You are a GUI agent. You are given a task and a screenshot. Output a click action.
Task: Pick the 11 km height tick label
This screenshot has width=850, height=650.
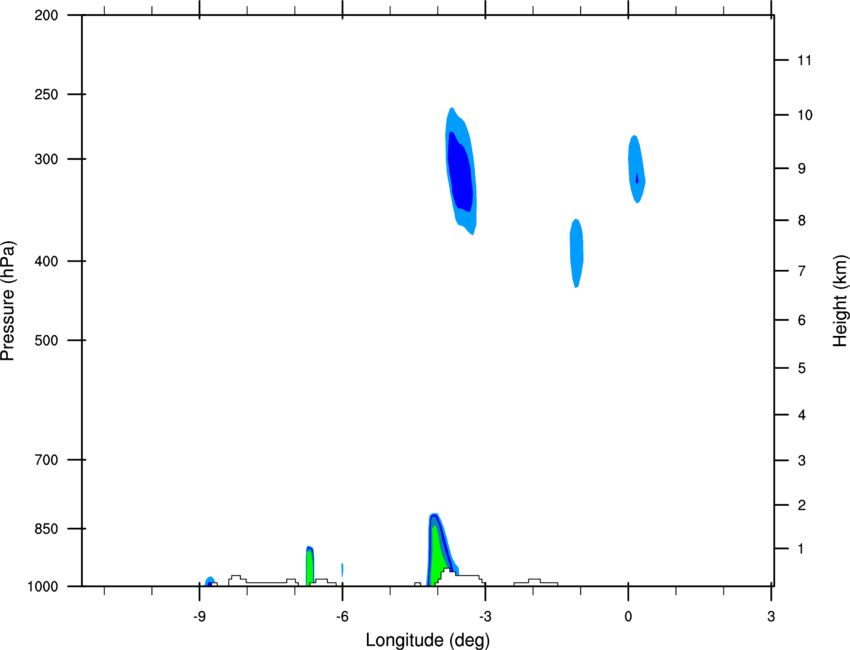pyautogui.click(x=804, y=60)
